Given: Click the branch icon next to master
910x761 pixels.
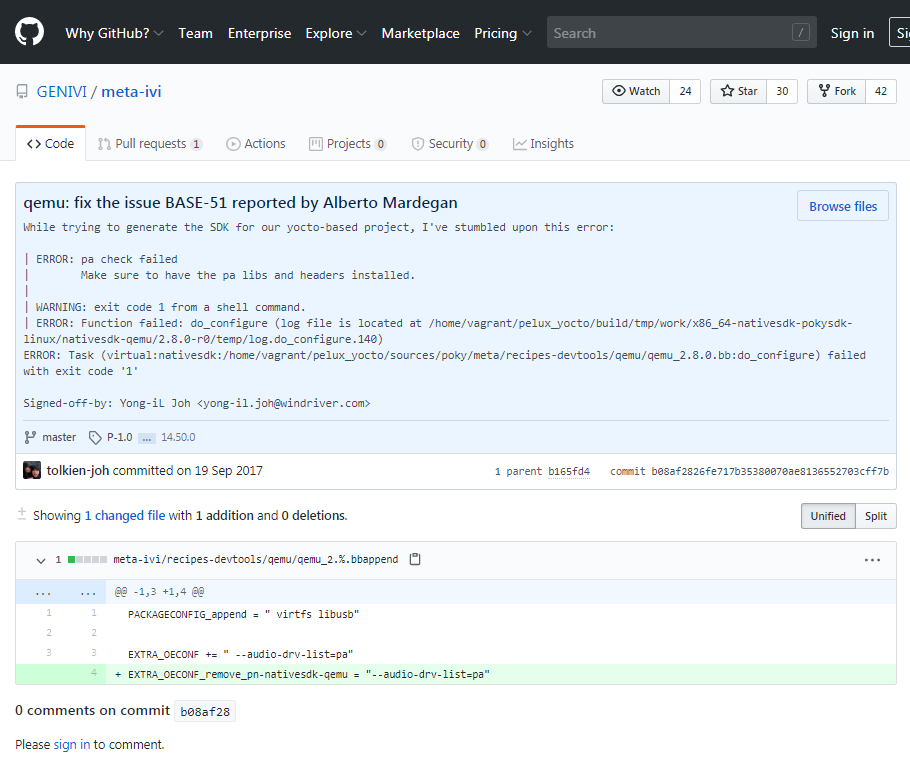Looking at the screenshot, I should [x=30, y=436].
